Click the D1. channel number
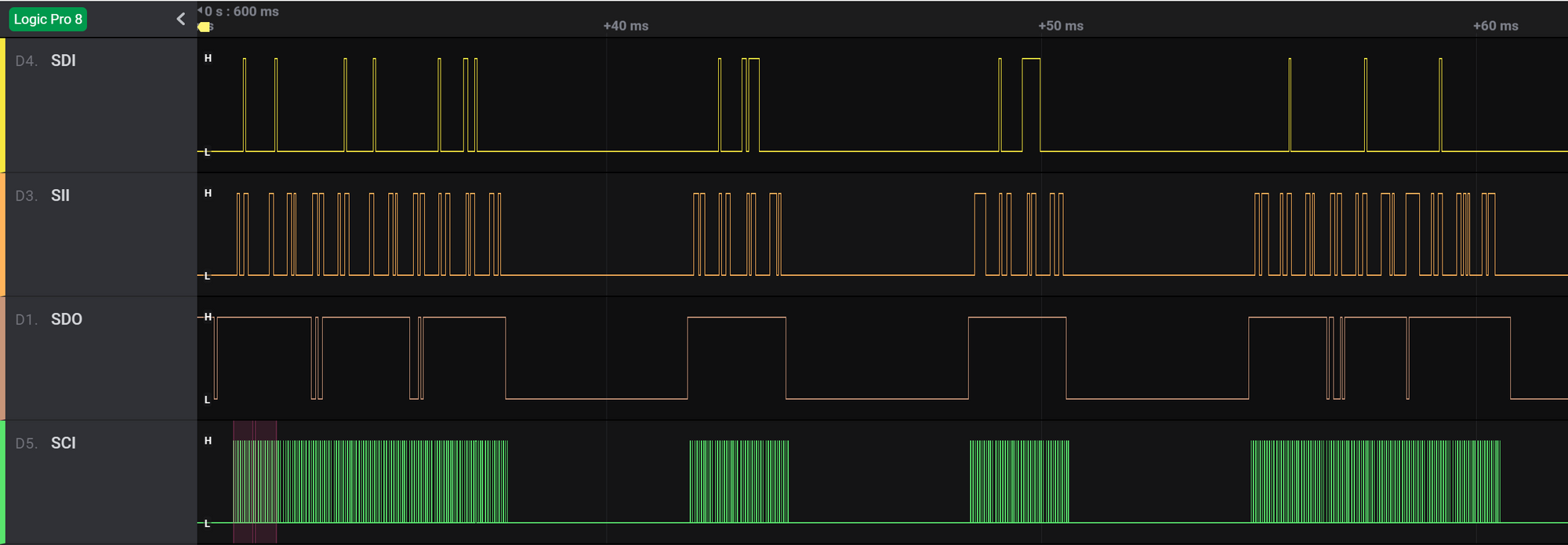1568x545 pixels. coord(26,319)
